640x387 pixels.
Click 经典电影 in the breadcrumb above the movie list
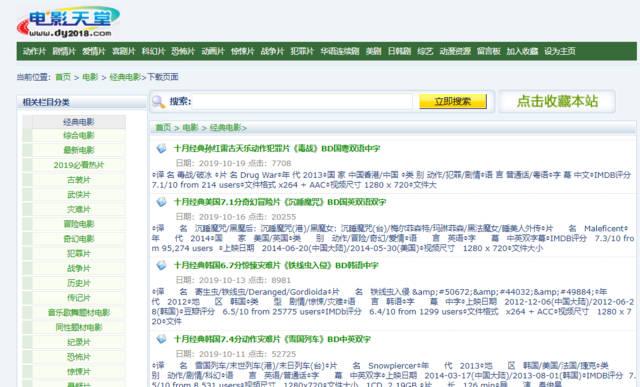tap(226, 128)
